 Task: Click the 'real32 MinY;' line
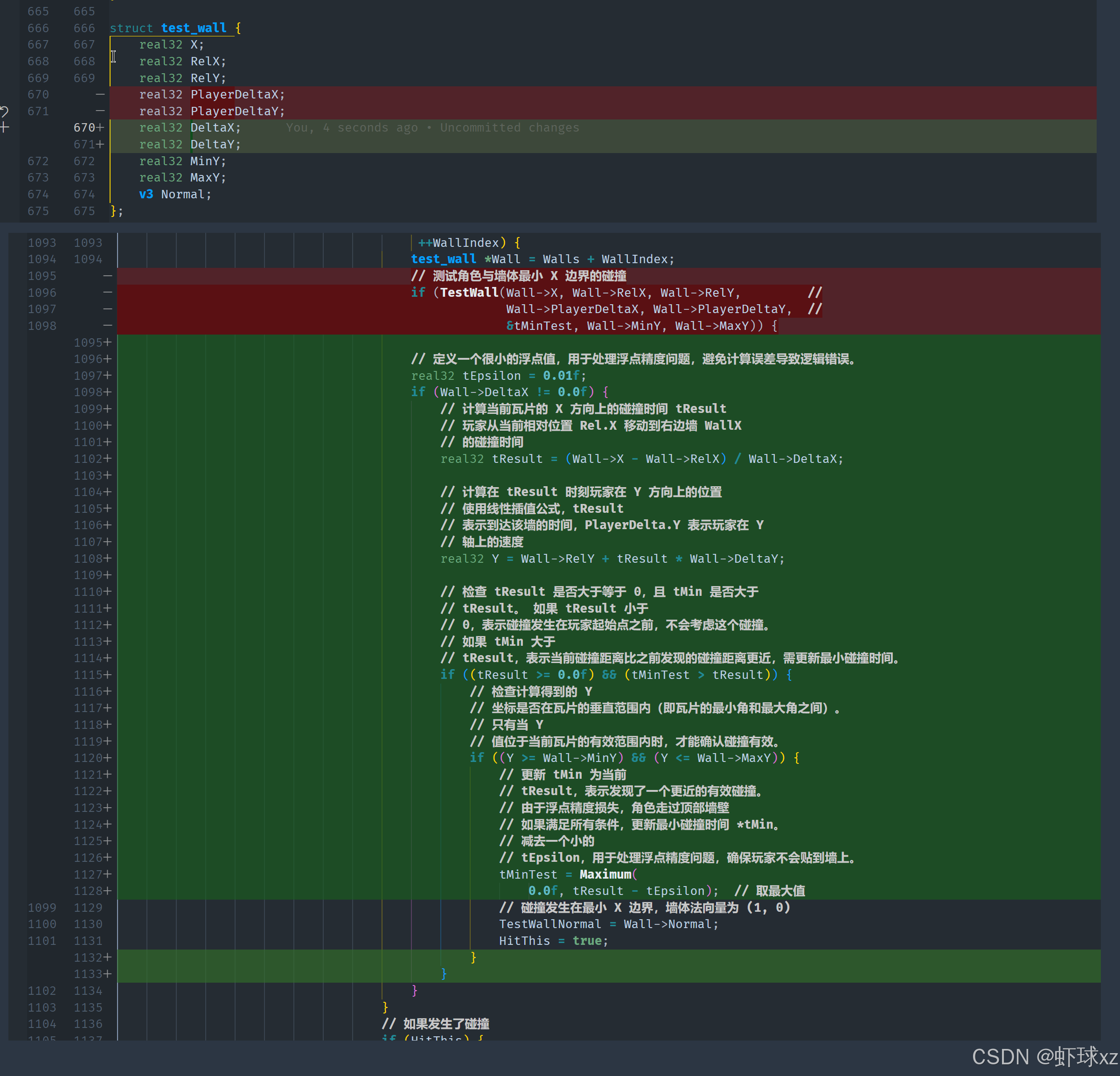(183, 161)
